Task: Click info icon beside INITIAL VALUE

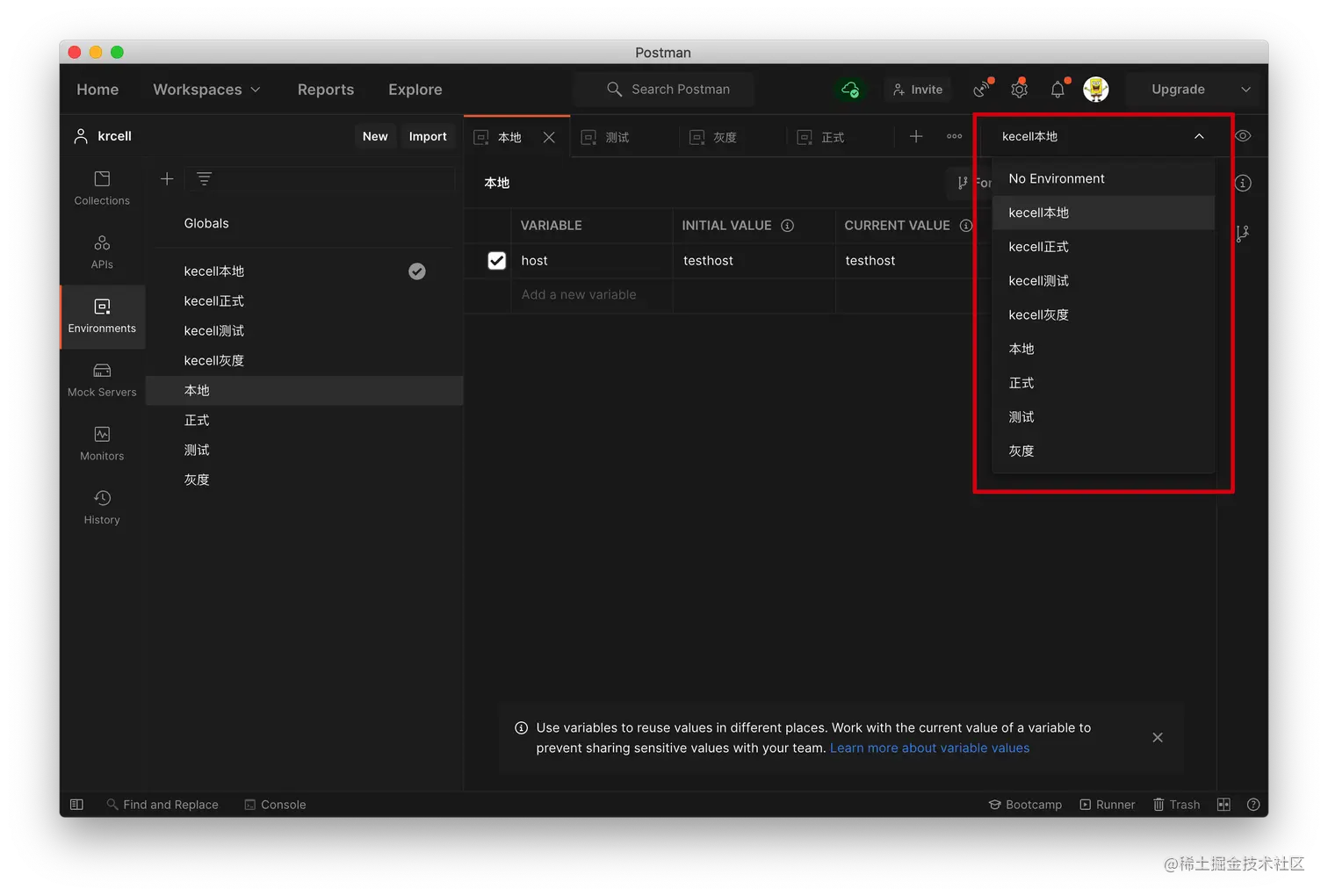Action: tap(788, 226)
